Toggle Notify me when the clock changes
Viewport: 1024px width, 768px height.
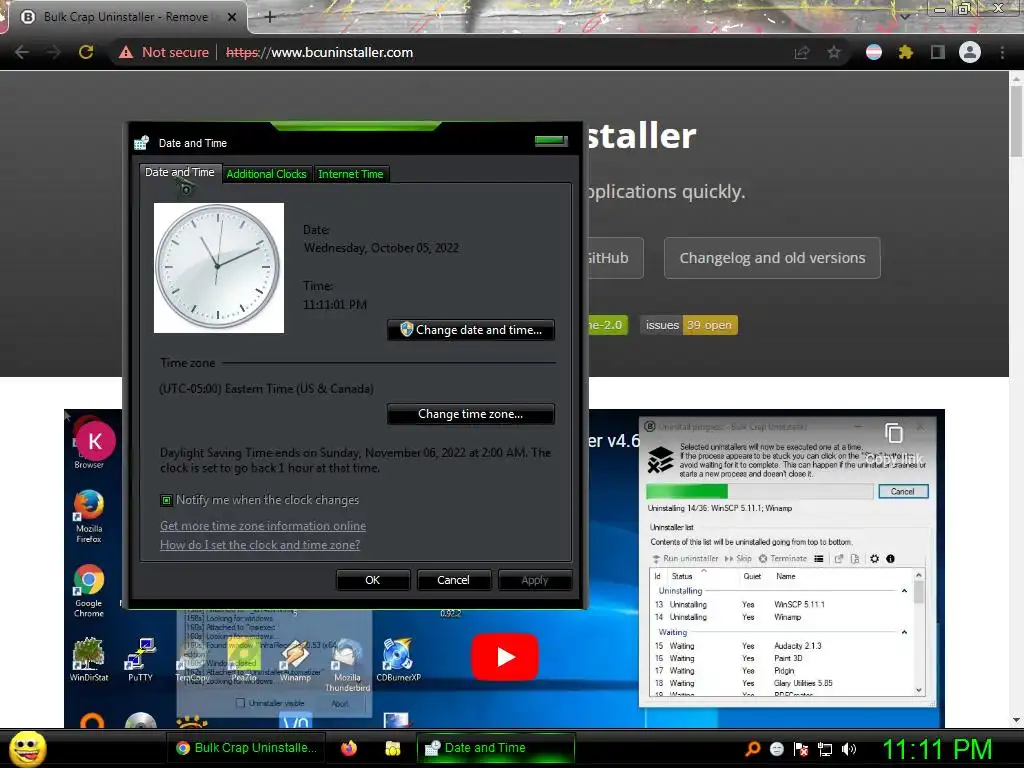[x=167, y=500]
